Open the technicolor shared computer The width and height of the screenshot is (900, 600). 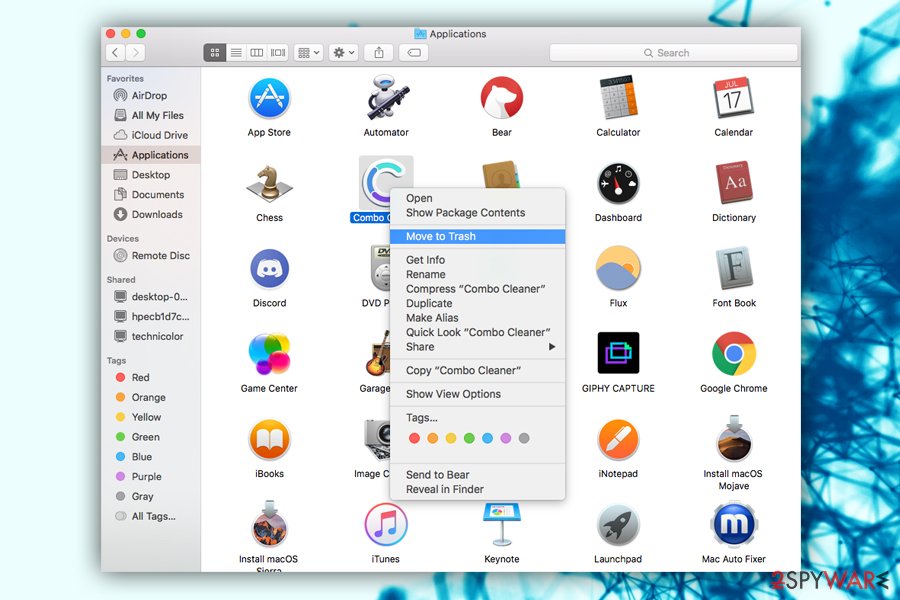[x=150, y=336]
